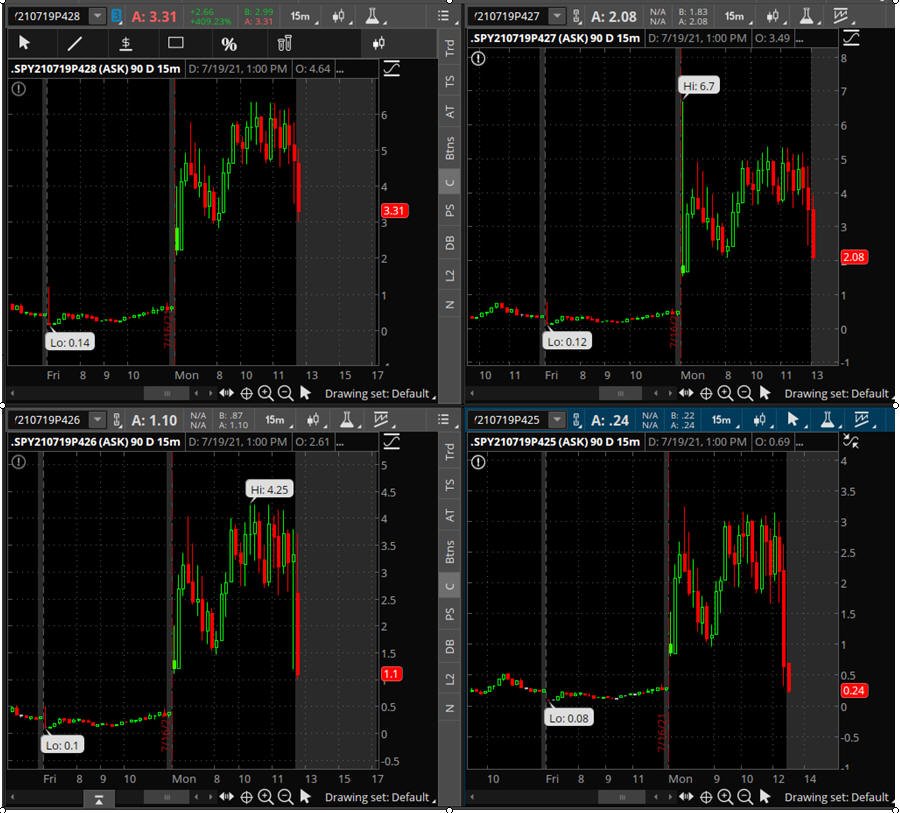The width and height of the screenshot is (900, 813).
Task: Click the A: 3.31 ask price in P428 header
Action: (154, 16)
